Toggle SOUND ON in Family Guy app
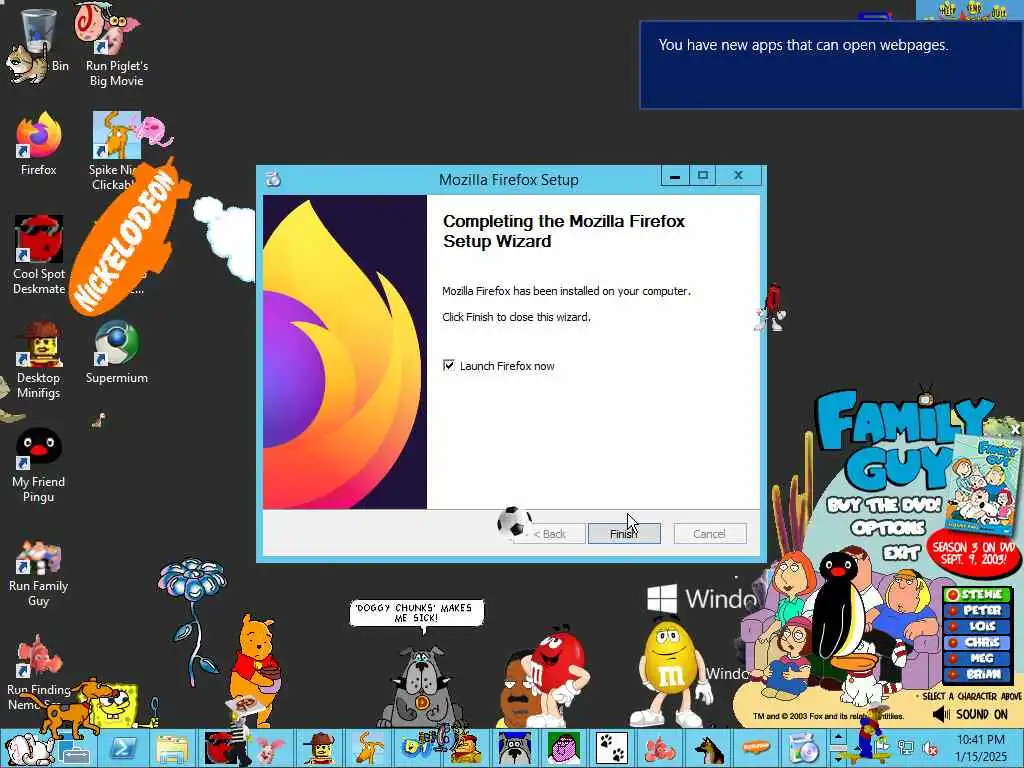 point(970,714)
